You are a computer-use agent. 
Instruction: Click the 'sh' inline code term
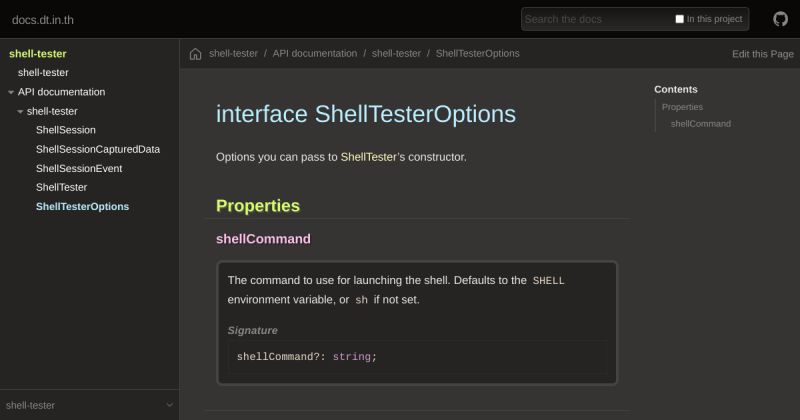coord(361,300)
